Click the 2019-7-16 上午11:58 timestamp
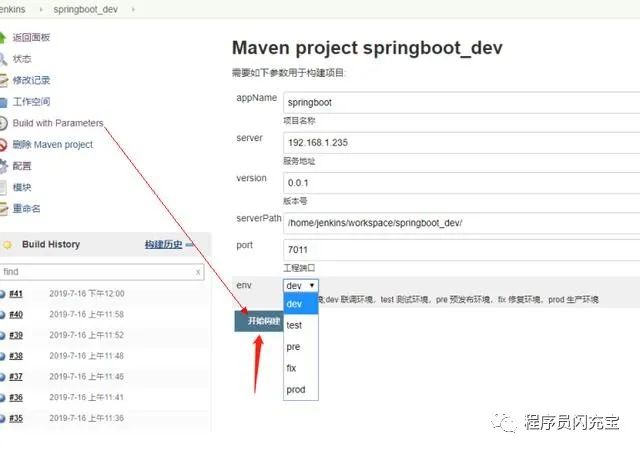This screenshot has width=640, height=451. point(87,315)
